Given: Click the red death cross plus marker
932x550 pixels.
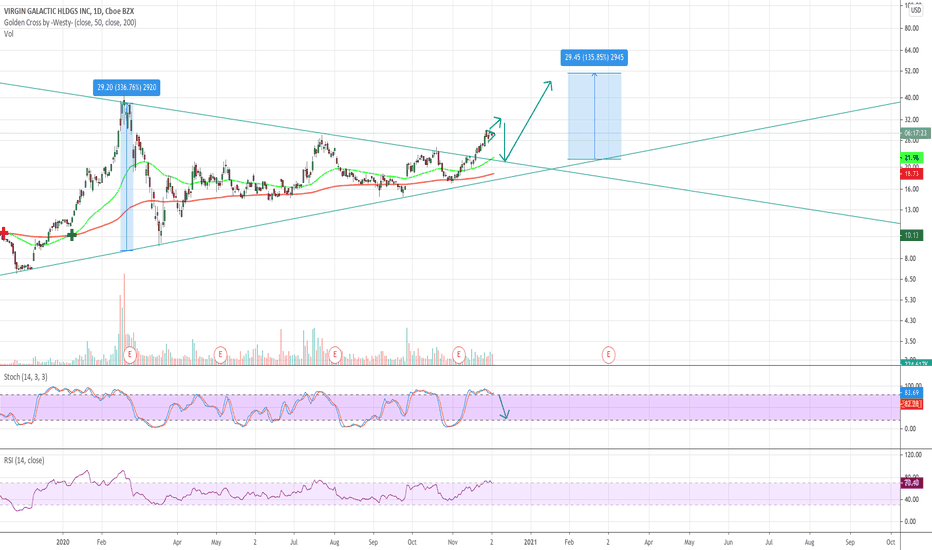Looking at the screenshot, I should coord(4,232).
